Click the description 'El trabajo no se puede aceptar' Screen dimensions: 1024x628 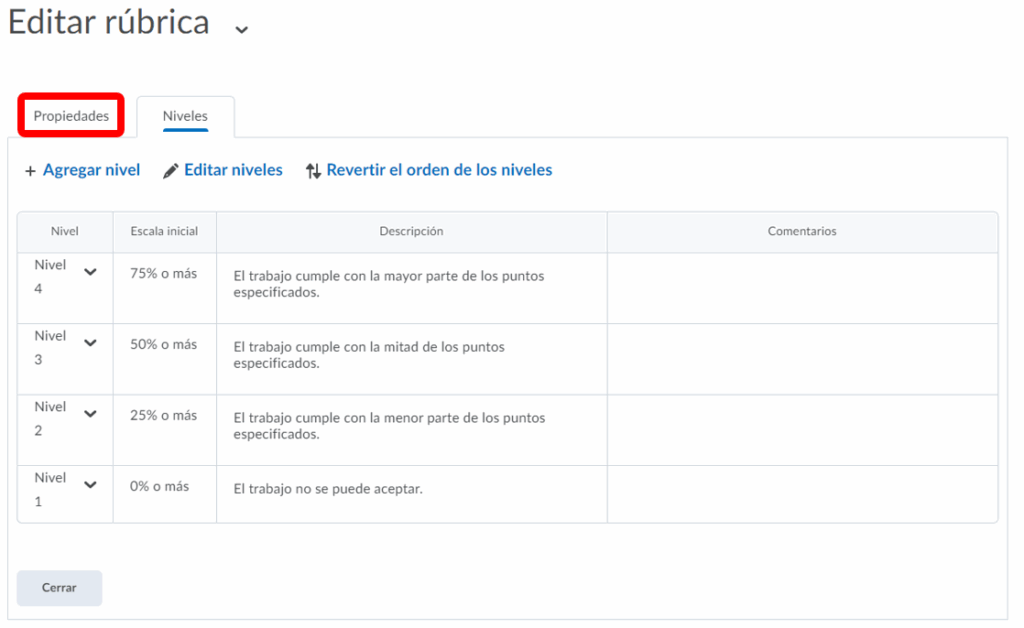pos(327,490)
